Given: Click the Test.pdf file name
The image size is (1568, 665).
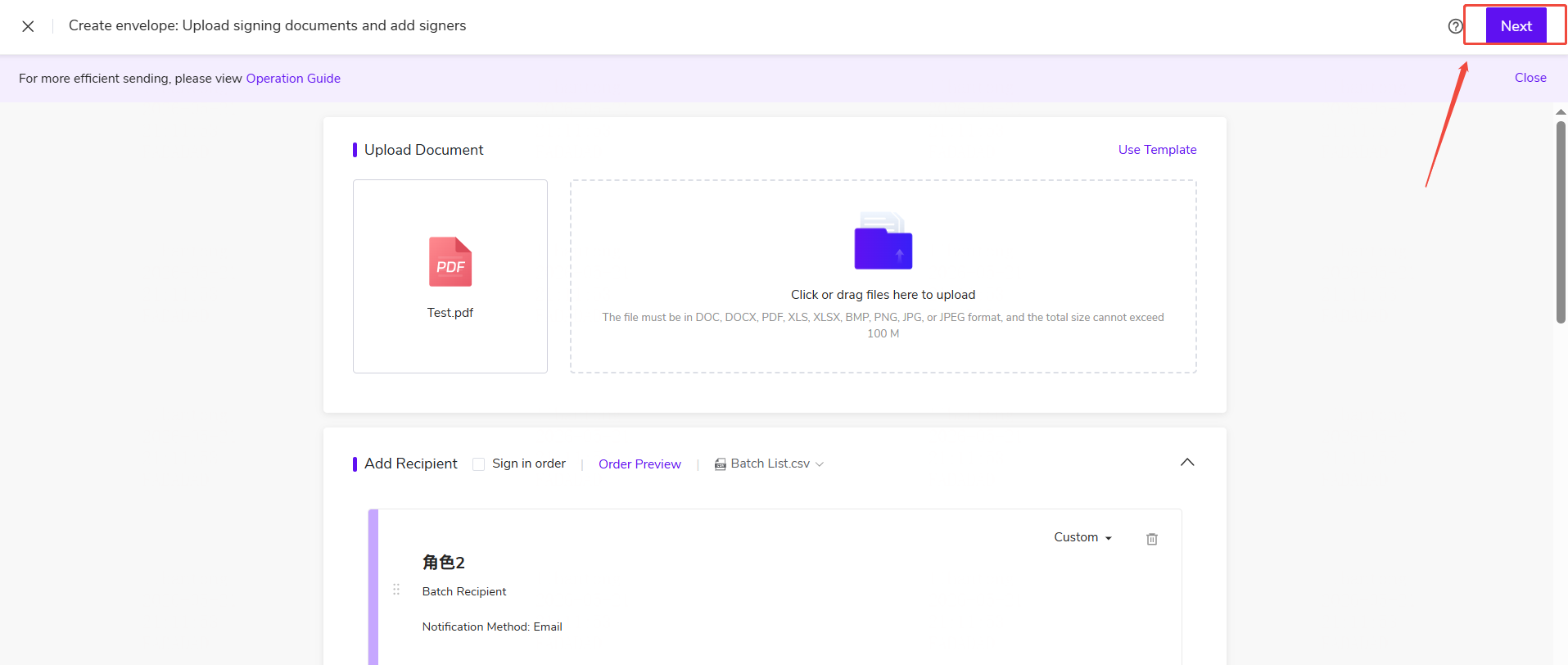Looking at the screenshot, I should [x=450, y=313].
